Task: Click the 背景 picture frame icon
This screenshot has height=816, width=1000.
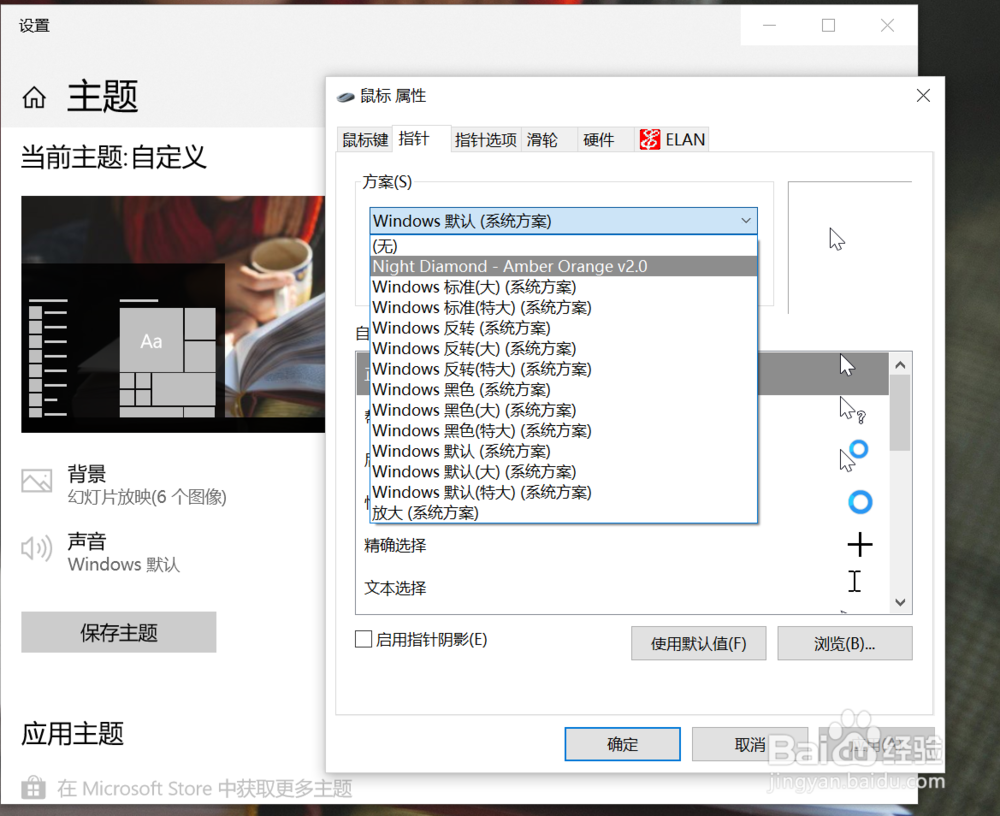Action: point(36,482)
